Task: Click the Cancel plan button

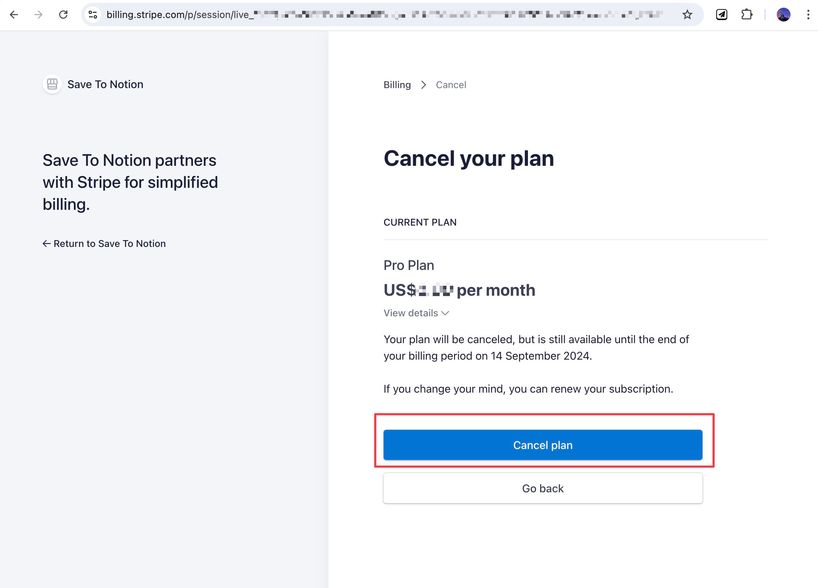Action: pos(542,445)
